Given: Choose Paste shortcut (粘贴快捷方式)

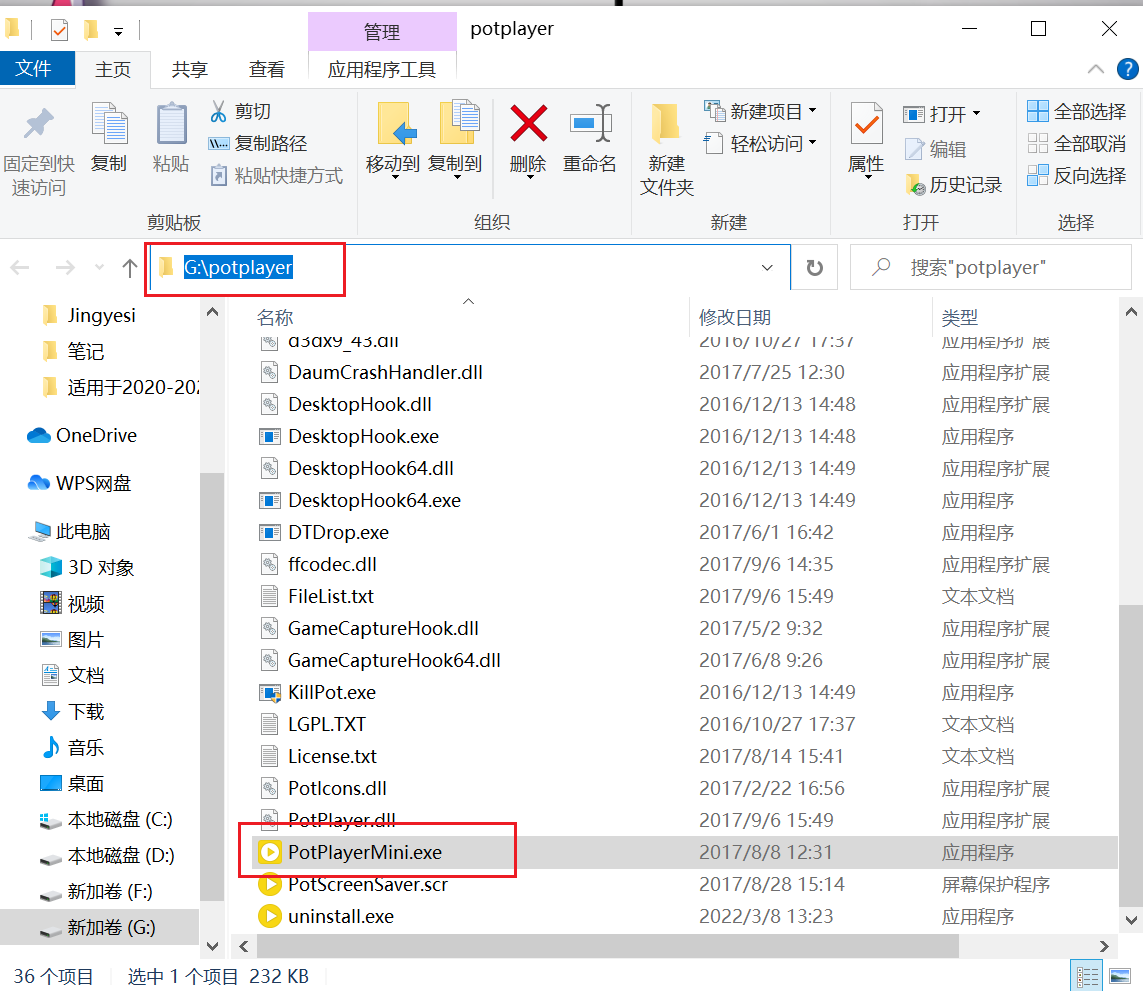Looking at the screenshot, I should coord(276,176).
